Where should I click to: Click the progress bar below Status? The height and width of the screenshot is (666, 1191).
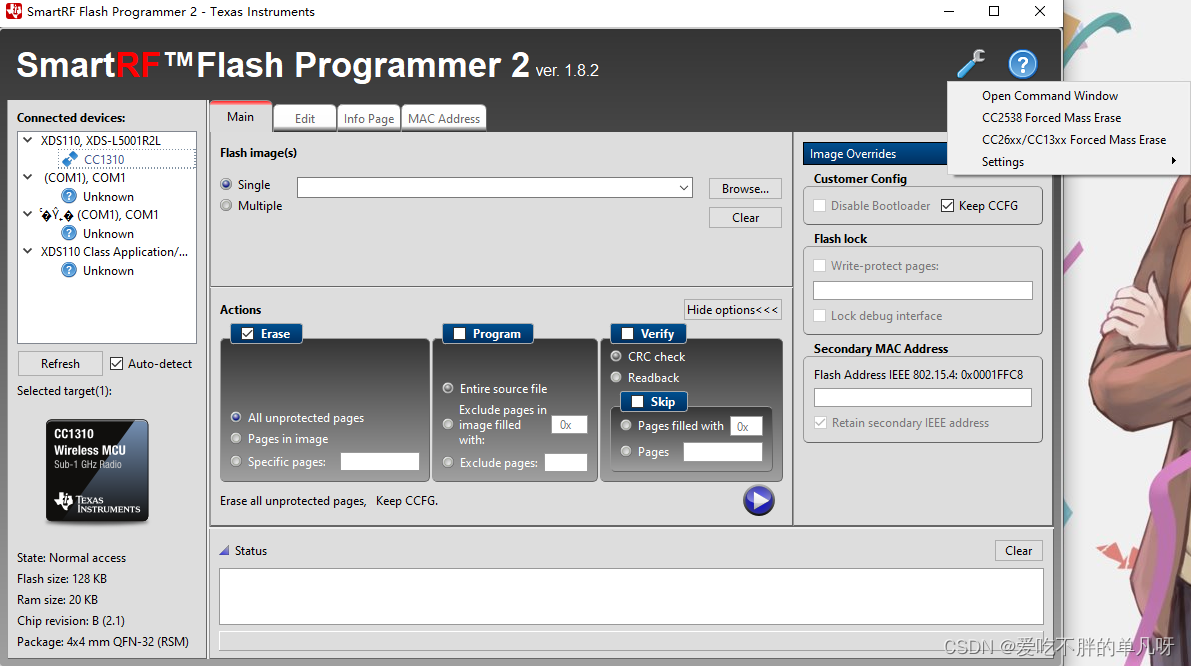pyautogui.click(x=631, y=640)
